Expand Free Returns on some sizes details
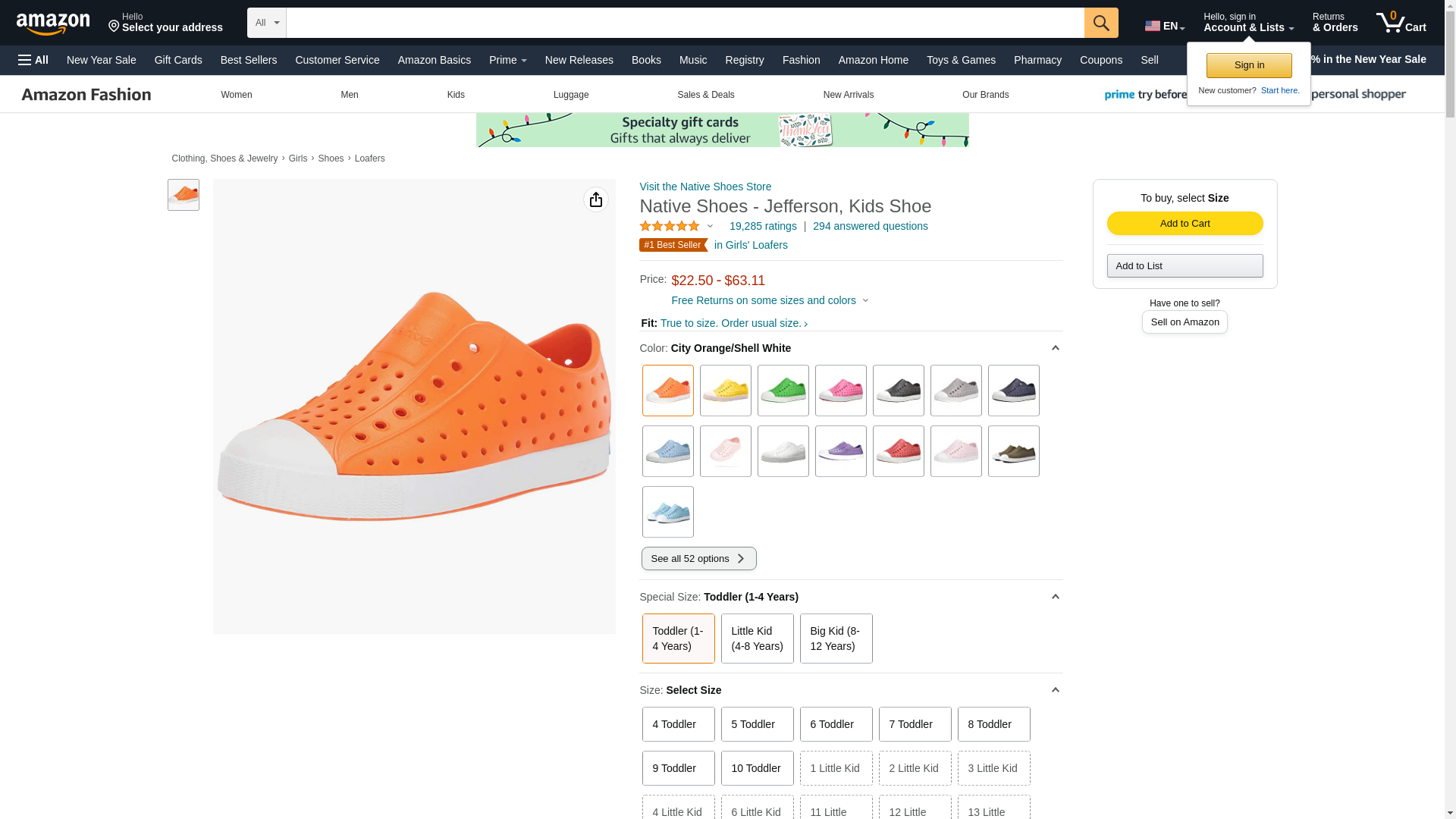The image size is (1456, 819). click(769, 300)
